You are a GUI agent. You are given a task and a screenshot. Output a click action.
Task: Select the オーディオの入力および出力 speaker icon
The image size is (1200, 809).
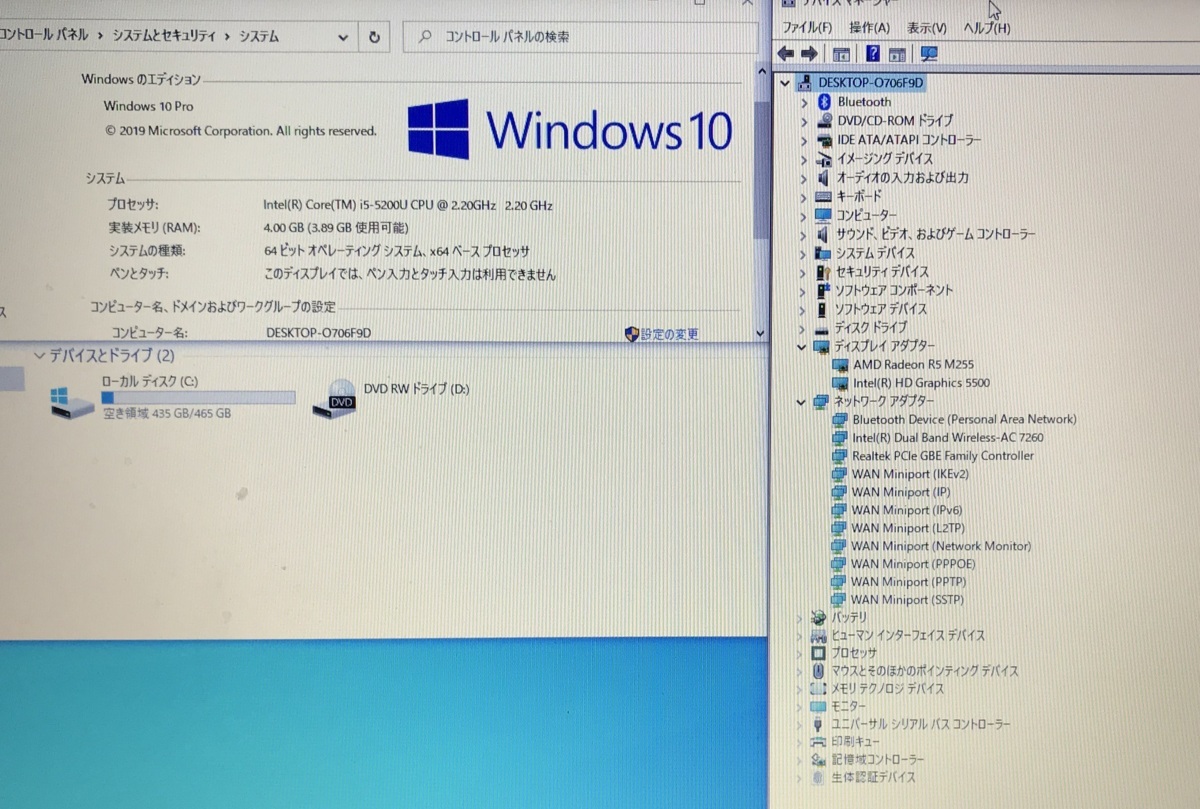coord(825,178)
